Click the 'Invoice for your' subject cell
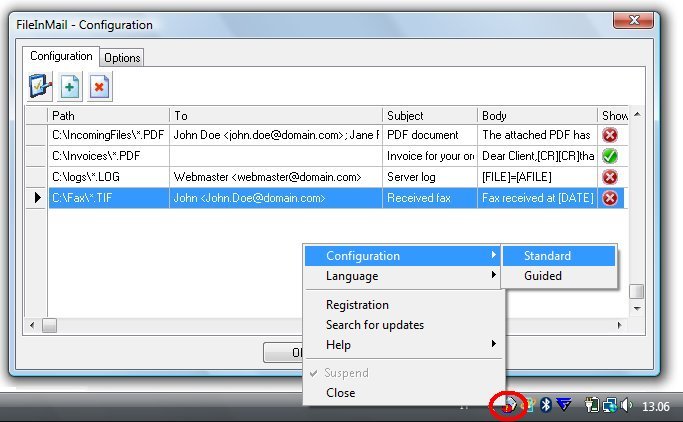Viewport: 683px width, 422px height. pyautogui.click(x=430, y=156)
